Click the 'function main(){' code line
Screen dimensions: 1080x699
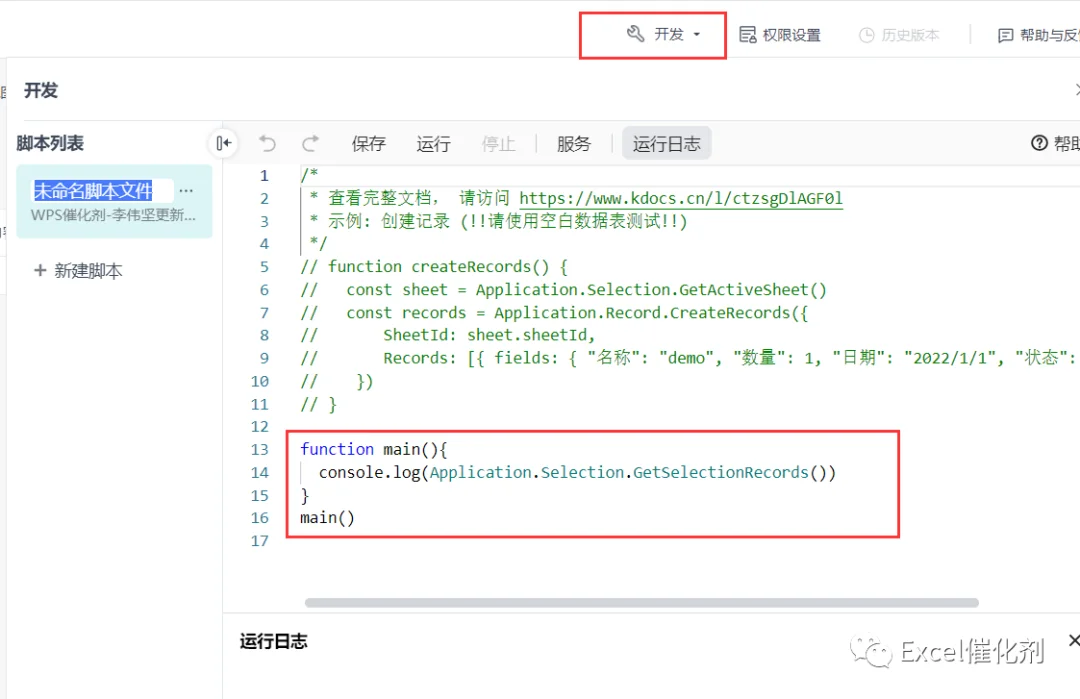tap(374, 450)
